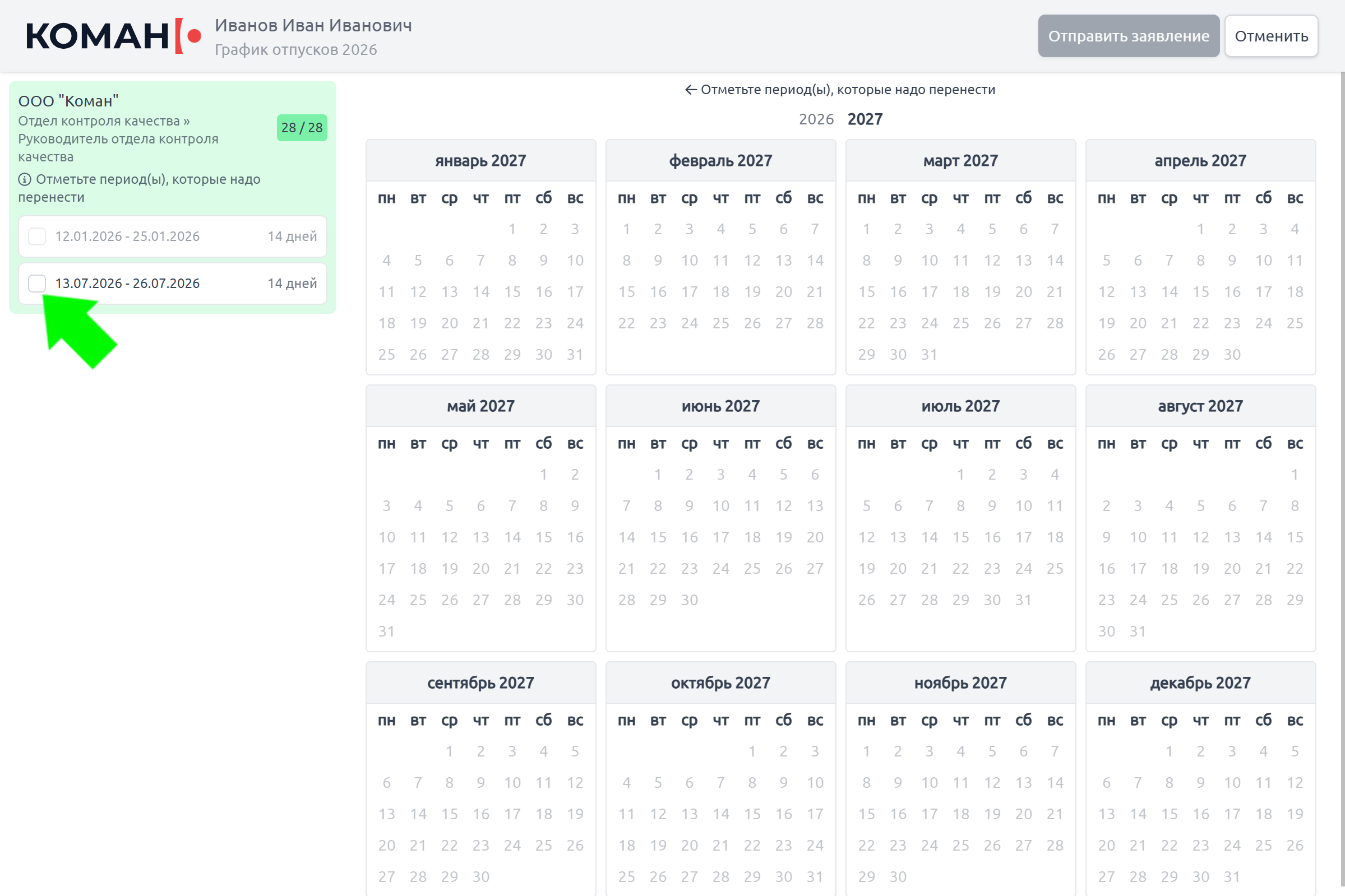Pick July 13 in июль 2027 calendar
1345x896 pixels.
[x=898, y=537]
